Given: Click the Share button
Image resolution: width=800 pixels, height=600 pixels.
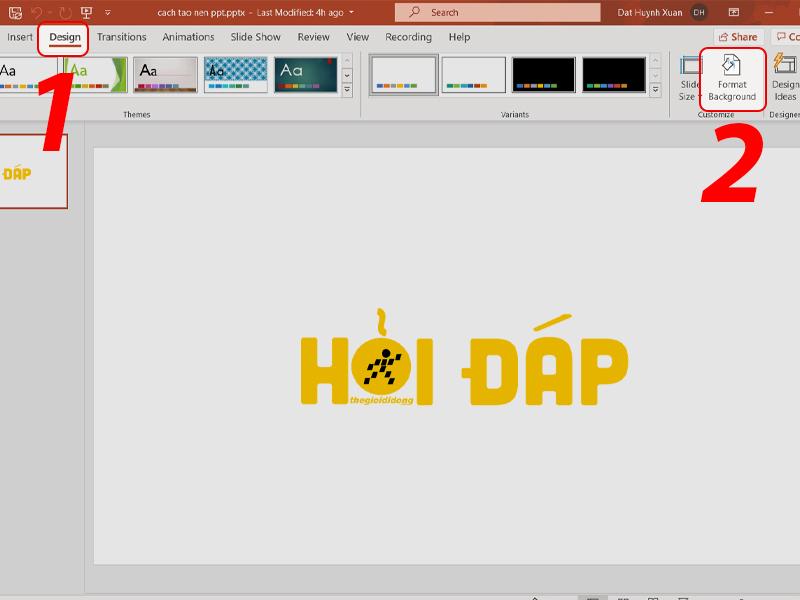Looking at the screenshot, I should coord(738,36).
